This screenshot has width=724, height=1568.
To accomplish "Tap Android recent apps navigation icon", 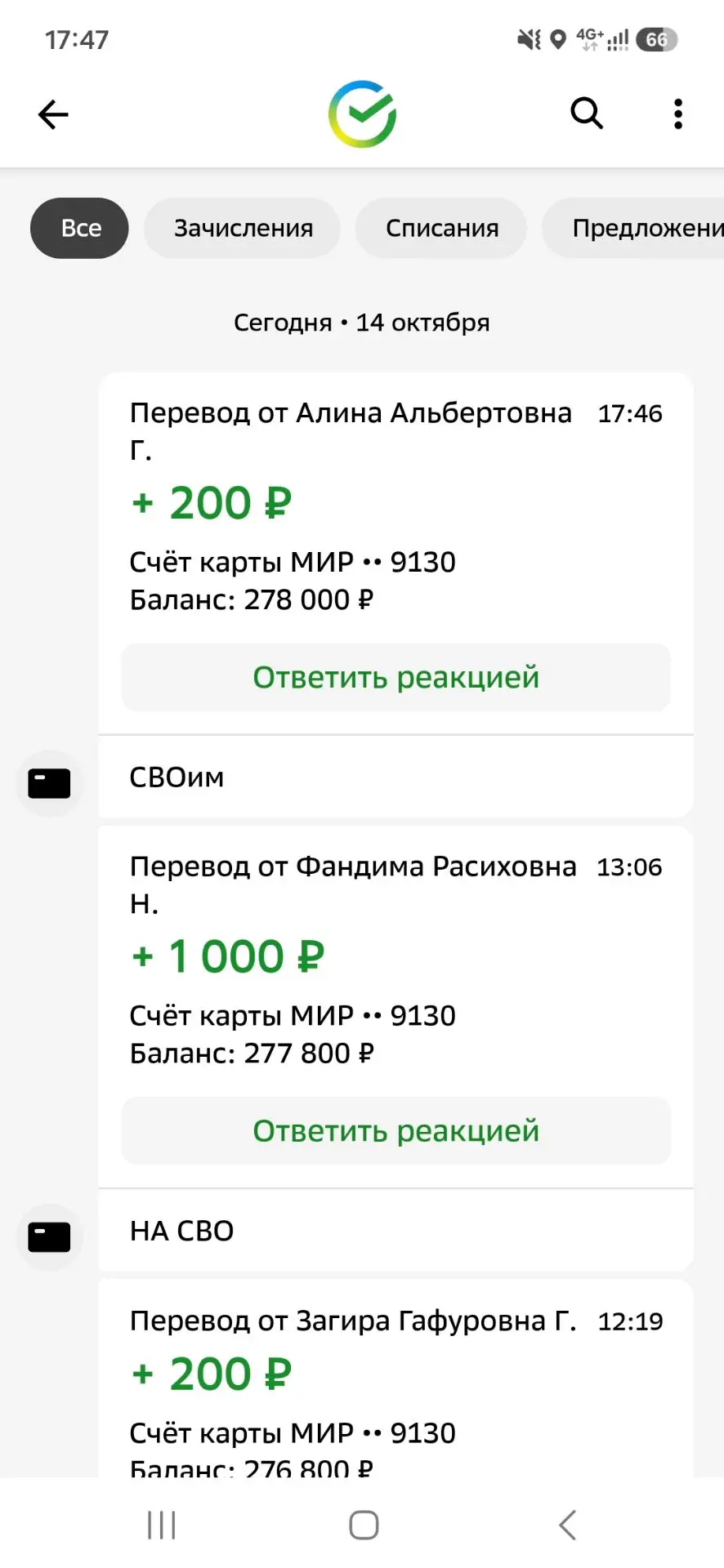I will (x=161, y=1525).
